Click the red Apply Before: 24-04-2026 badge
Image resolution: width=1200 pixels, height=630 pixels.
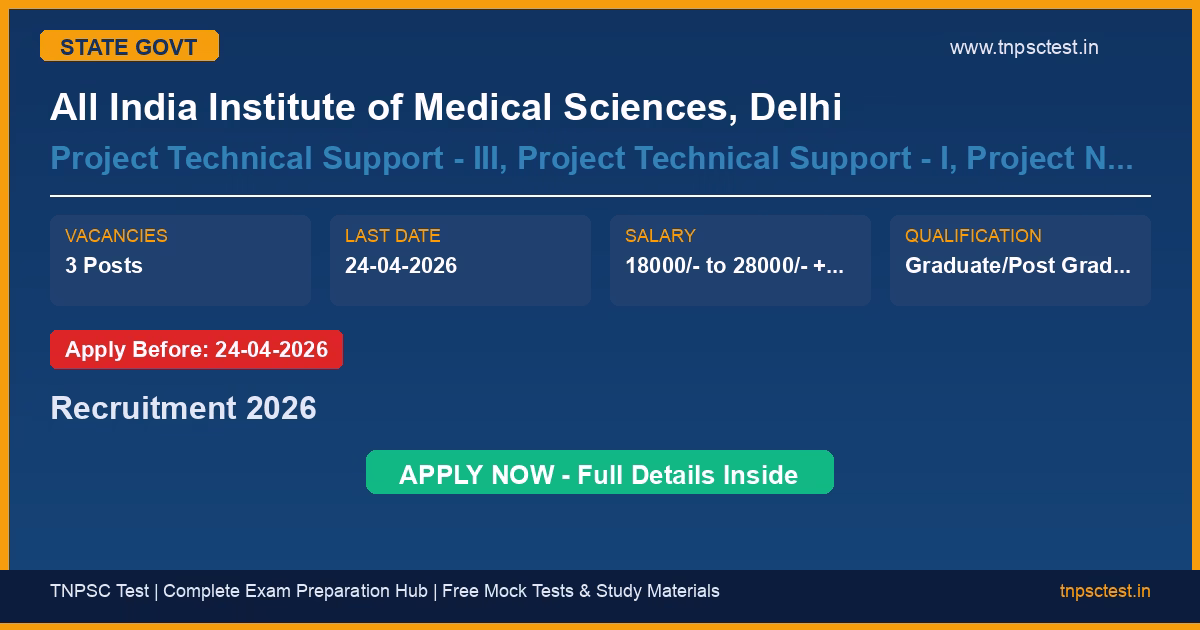coord(196,350)
